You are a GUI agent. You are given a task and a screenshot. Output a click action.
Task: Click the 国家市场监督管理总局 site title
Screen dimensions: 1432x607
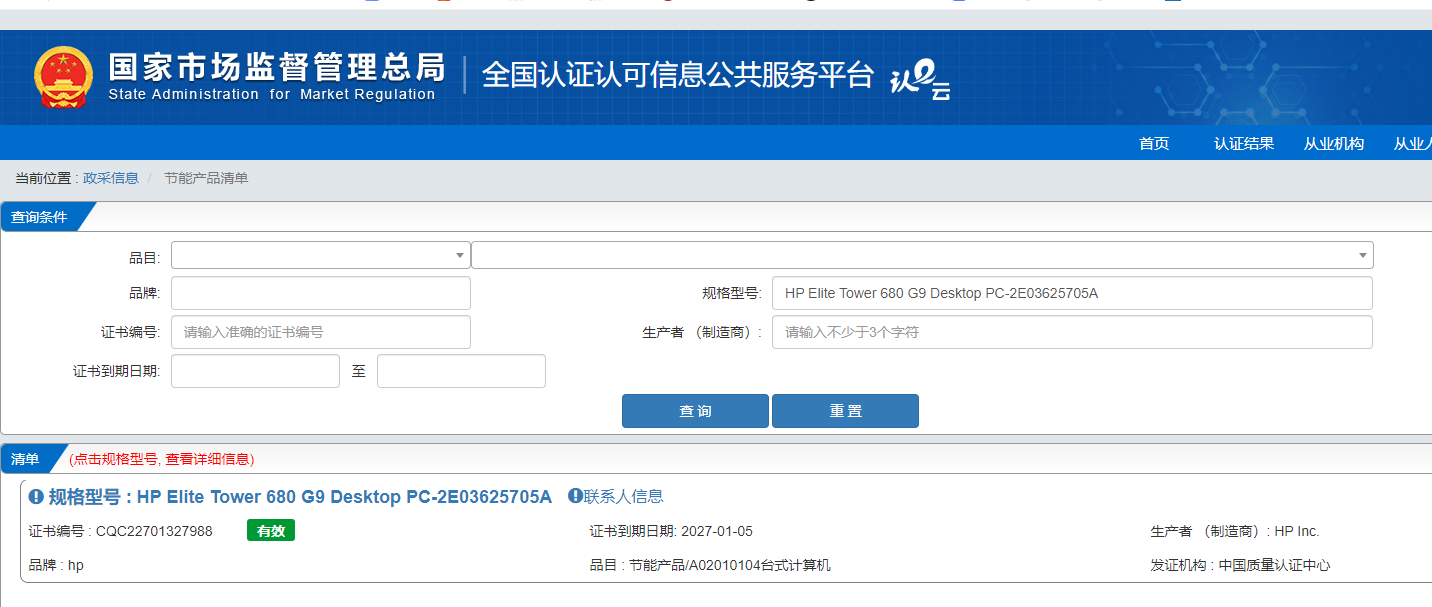pos(276,67)
